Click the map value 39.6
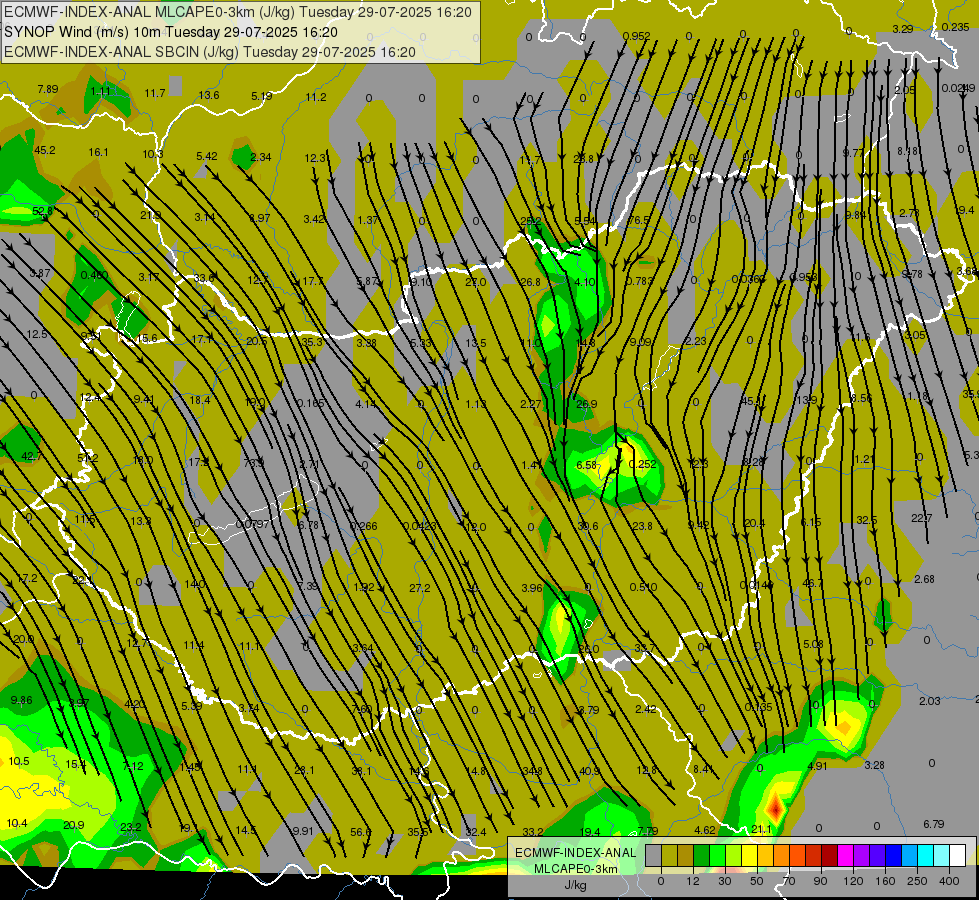 [x=588, y=526]
